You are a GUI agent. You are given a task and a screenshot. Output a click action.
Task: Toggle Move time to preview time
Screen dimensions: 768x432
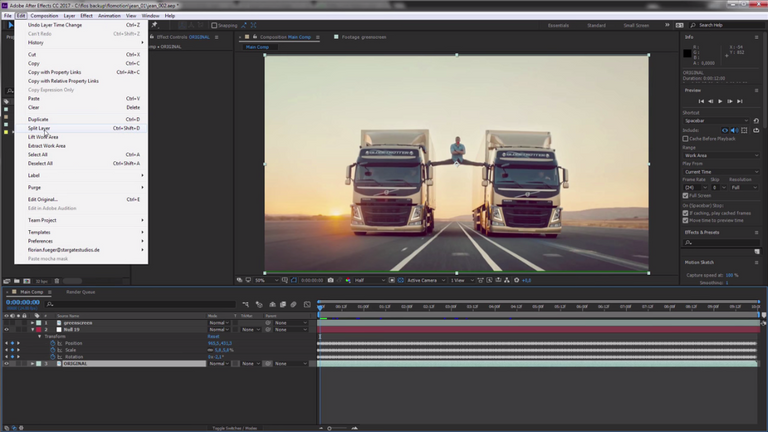tap(685, 220)
